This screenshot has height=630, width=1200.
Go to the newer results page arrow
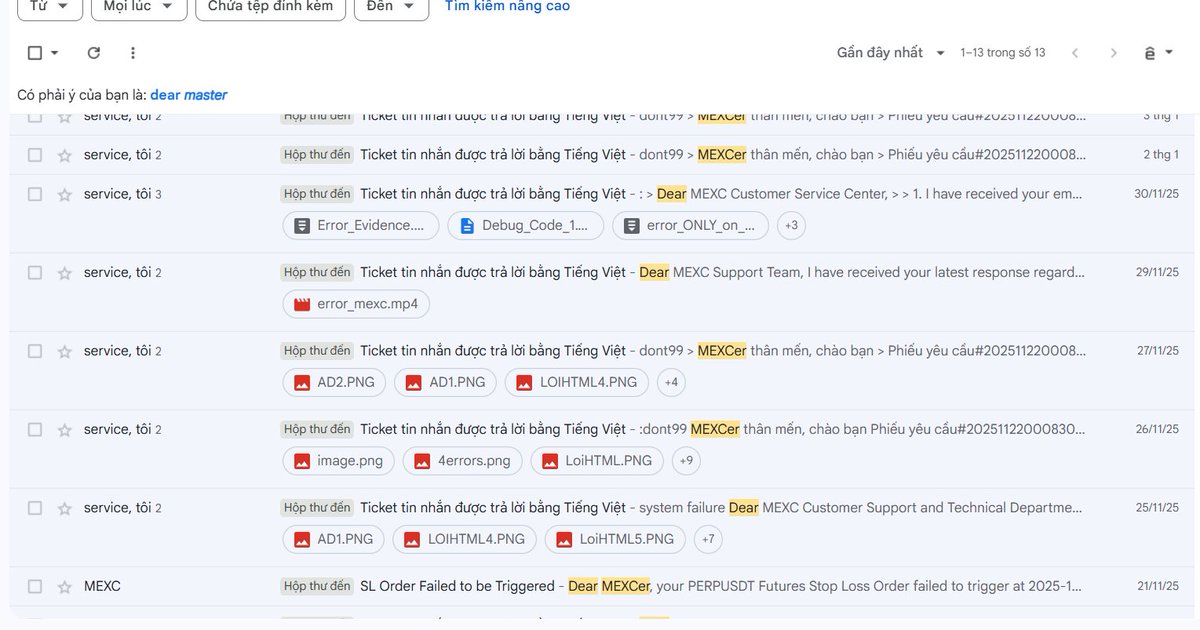[x=1075, y=53]
